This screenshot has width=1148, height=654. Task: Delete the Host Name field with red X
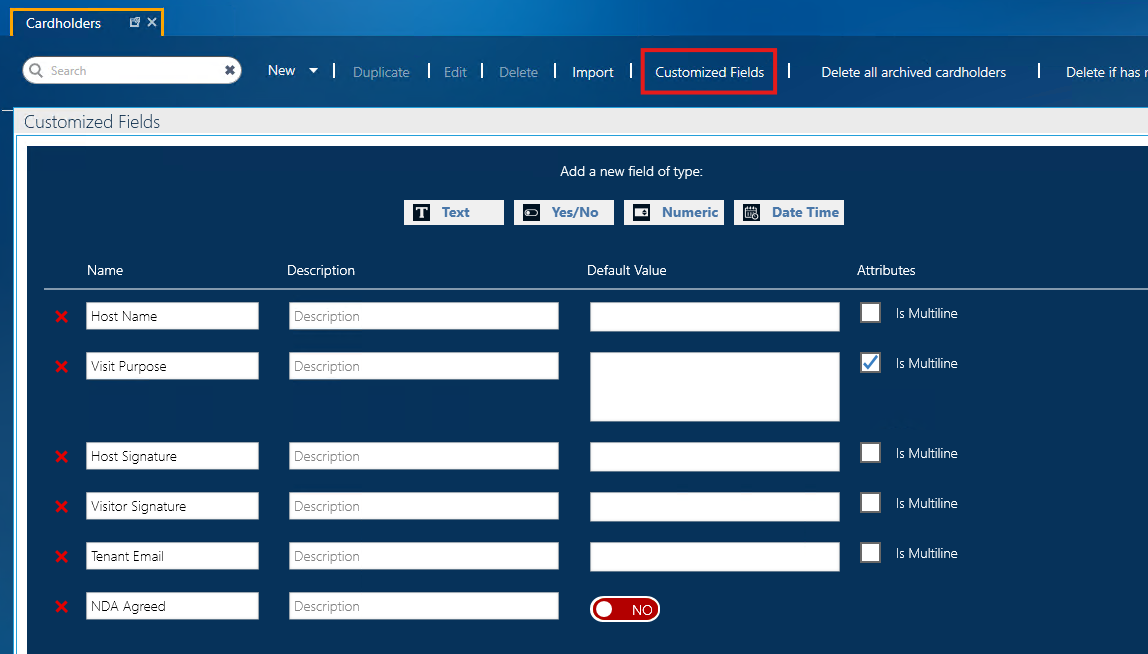click(x=62, y=316)
